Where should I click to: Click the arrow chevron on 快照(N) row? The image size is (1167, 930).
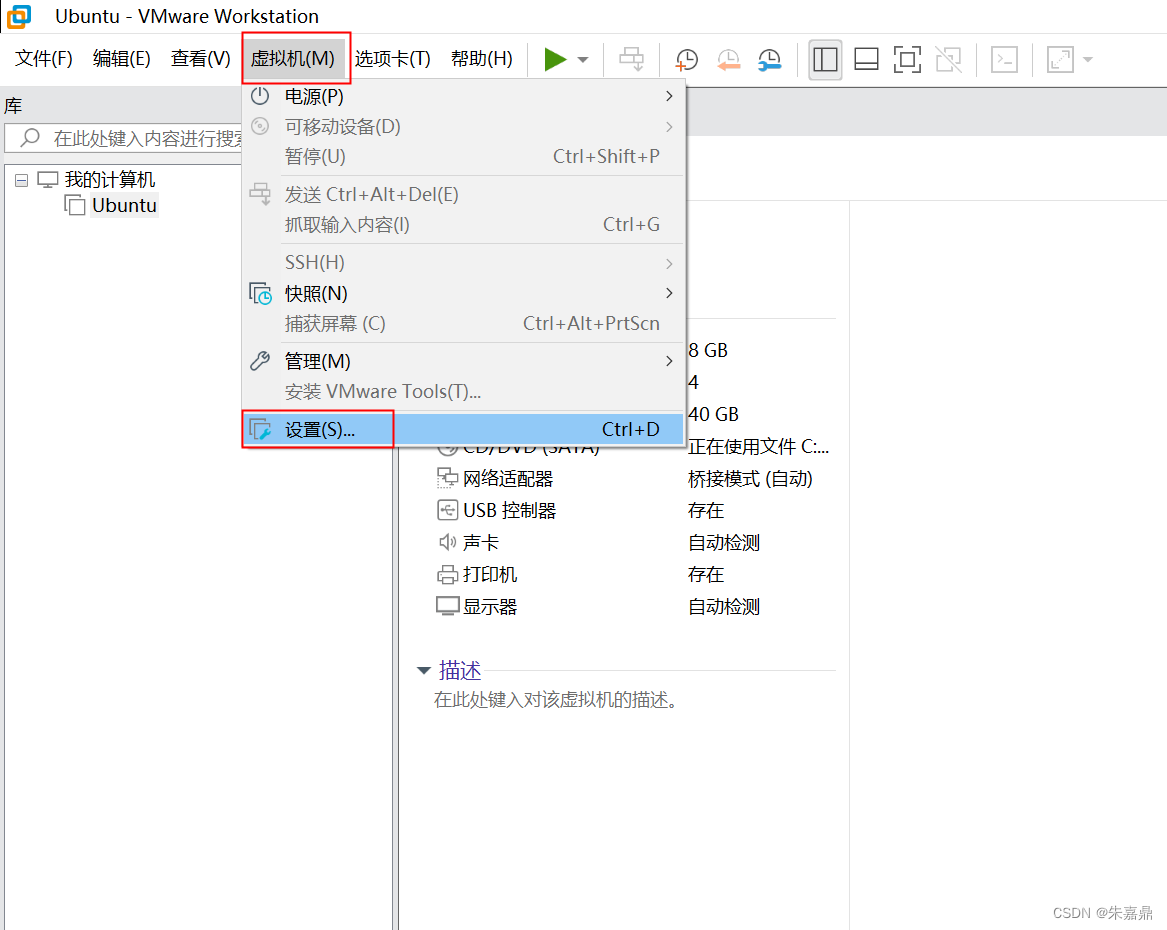click(x=668, y=293)
